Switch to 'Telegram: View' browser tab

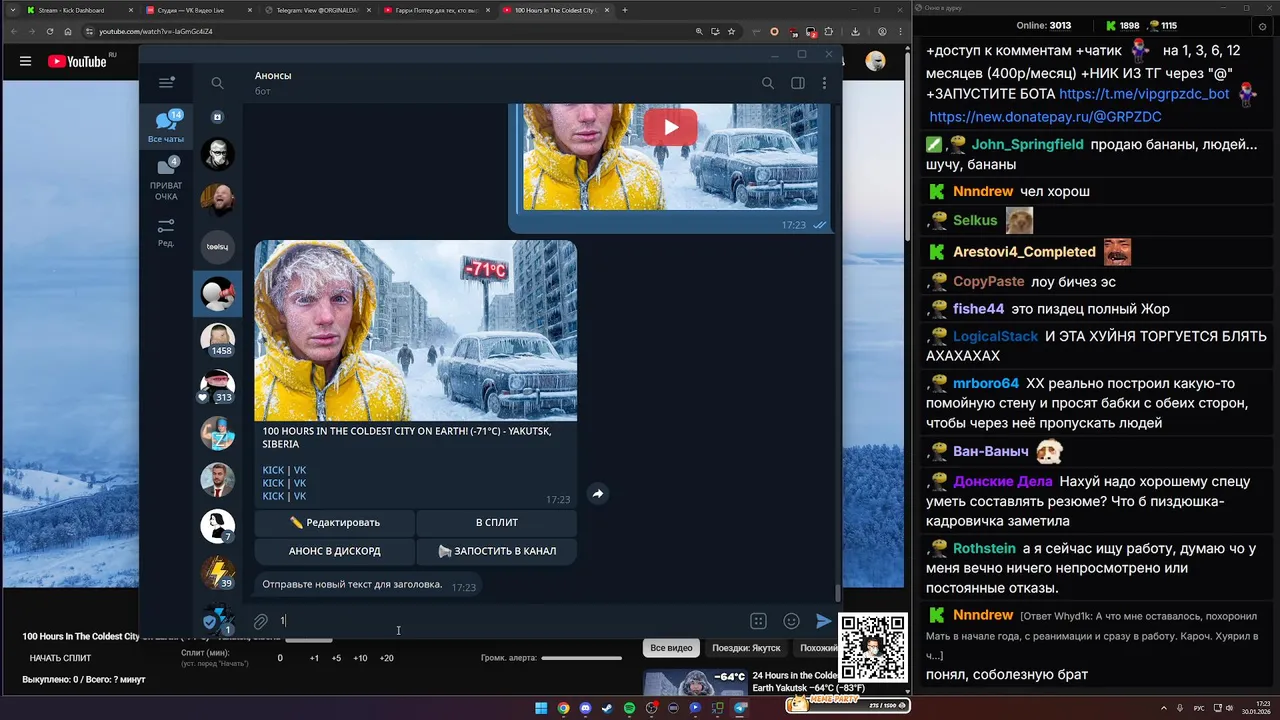point(316,10)
